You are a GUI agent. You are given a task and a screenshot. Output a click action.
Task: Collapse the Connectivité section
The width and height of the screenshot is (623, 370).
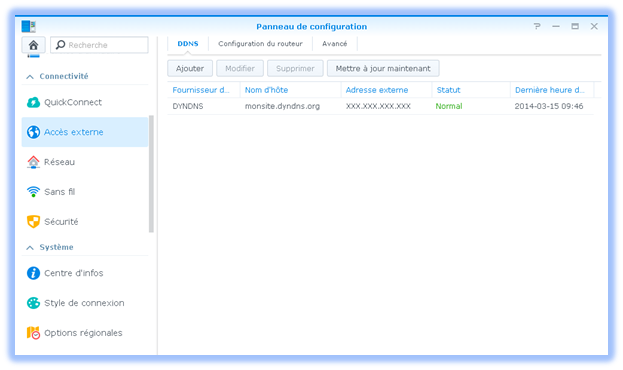coord(30,76)
